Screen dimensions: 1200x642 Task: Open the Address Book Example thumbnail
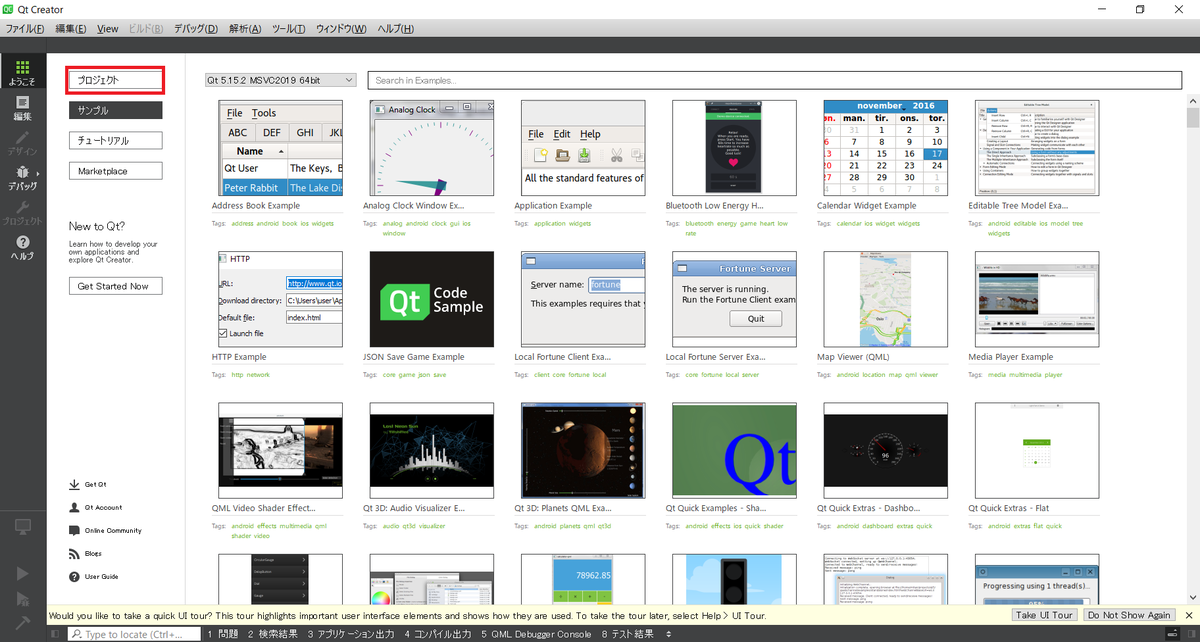click(280, 147)
